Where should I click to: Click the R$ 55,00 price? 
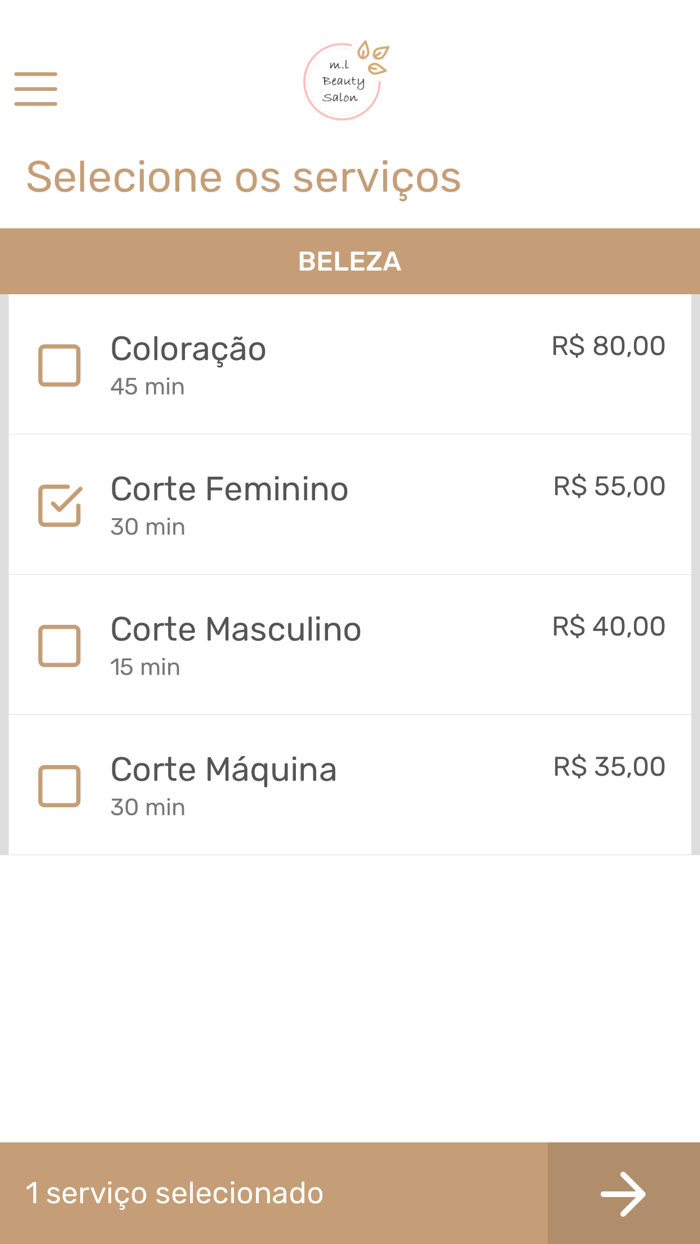point(609,486)
